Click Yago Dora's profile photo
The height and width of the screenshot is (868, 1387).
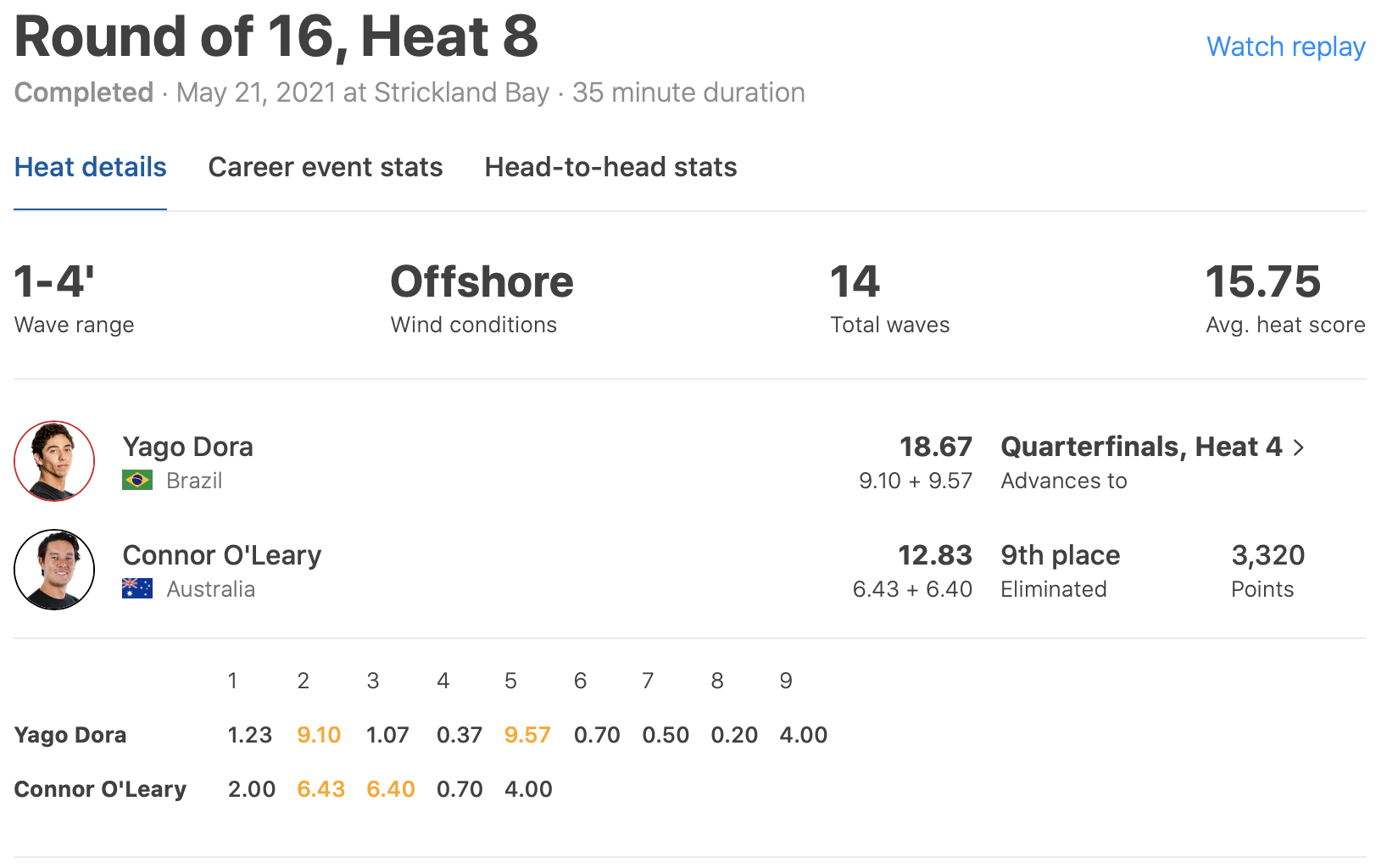click(54, 461)
